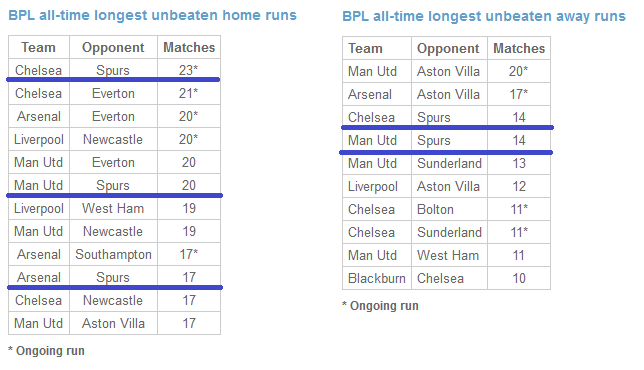Click the Blackburn team cell
Screen dimensions: 644x370
click(377, 278)
